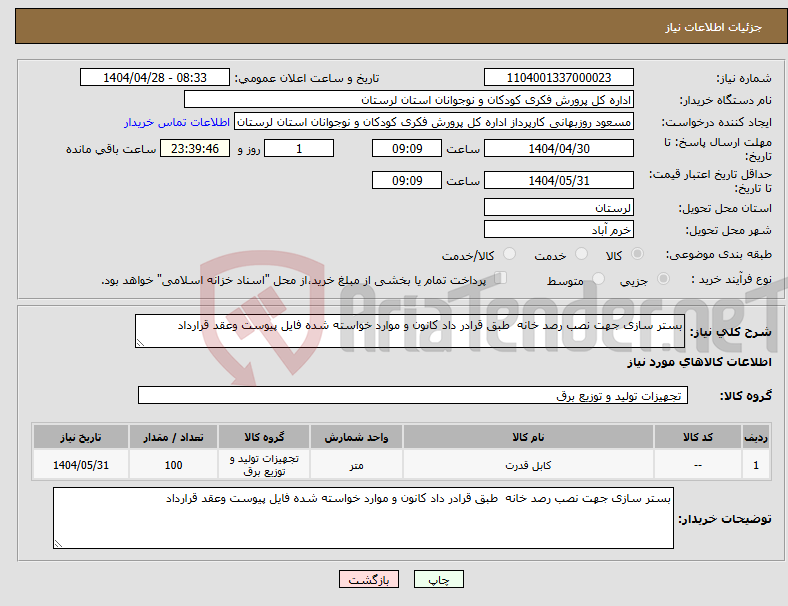Screen dimensions: 788x606
Task: Select the کالا/خدمت radio button
Action: (x=510, y=254)
